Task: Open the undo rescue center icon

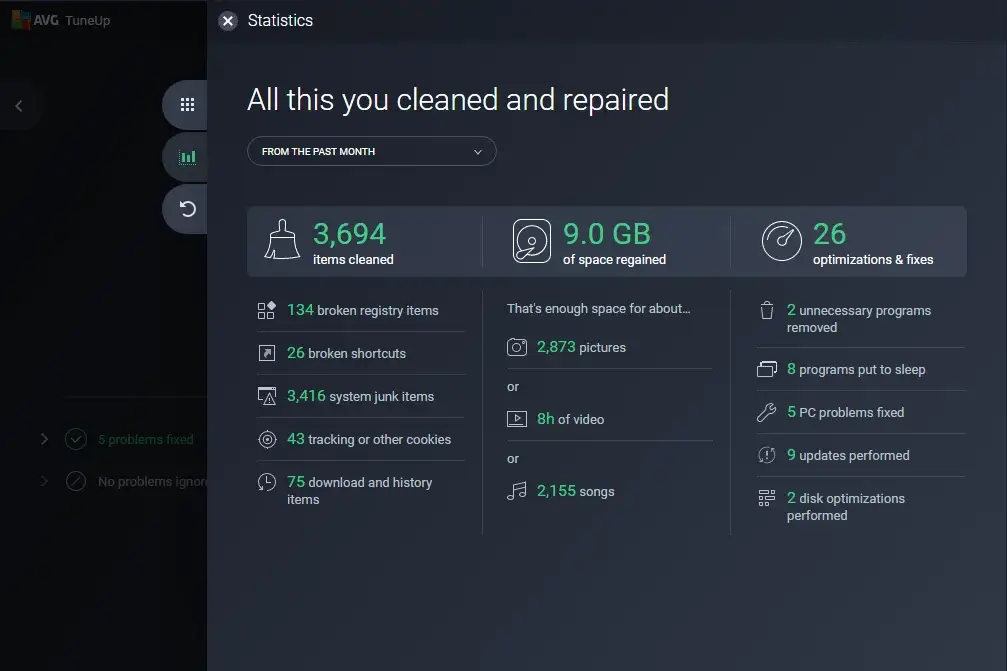Action: (187, 209)
